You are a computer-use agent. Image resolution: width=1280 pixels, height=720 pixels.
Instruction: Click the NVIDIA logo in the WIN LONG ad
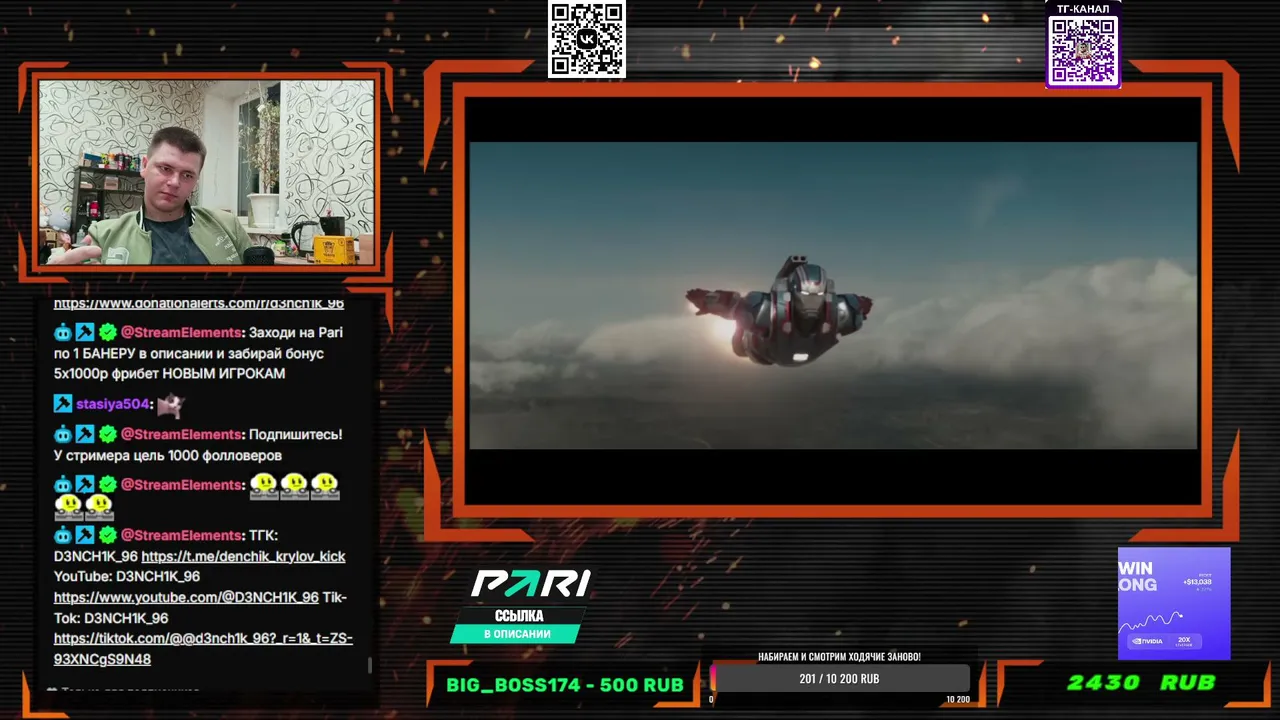tap(1146, 641)
